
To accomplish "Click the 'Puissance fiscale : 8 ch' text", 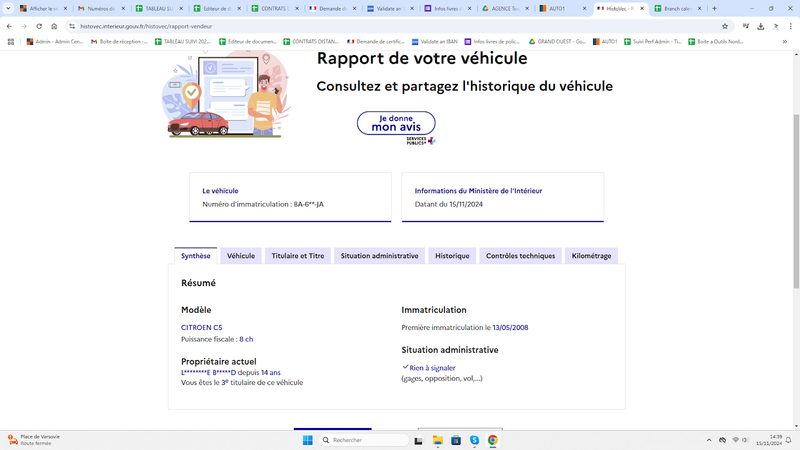I will pos(217,339).
